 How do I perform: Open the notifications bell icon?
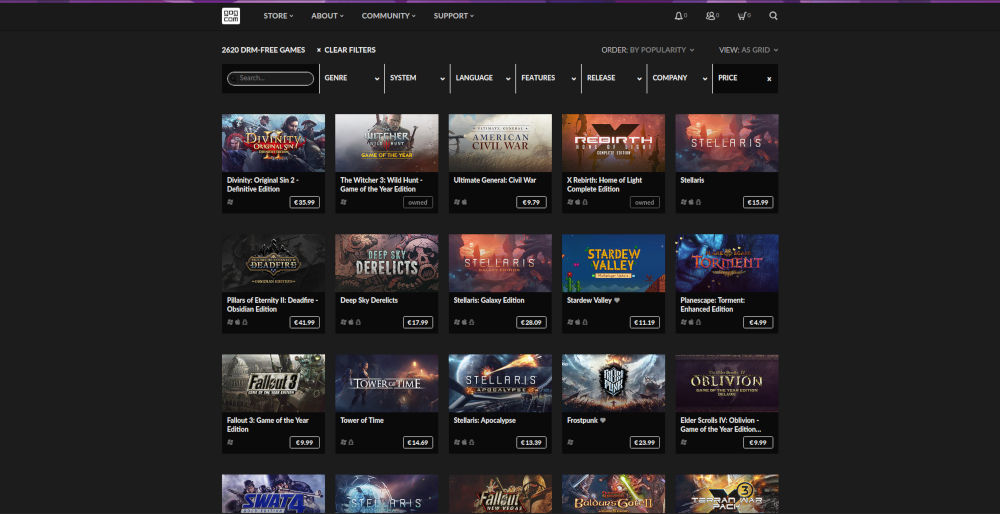tap(679, 16)
